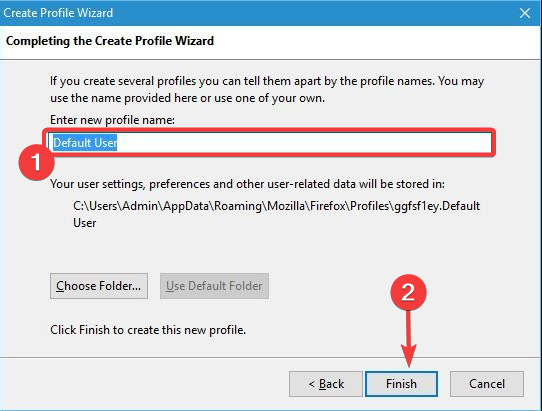Viewport: 542px width, 411px height.
Task: Click the Use Default Folder button
Action: 214,286
